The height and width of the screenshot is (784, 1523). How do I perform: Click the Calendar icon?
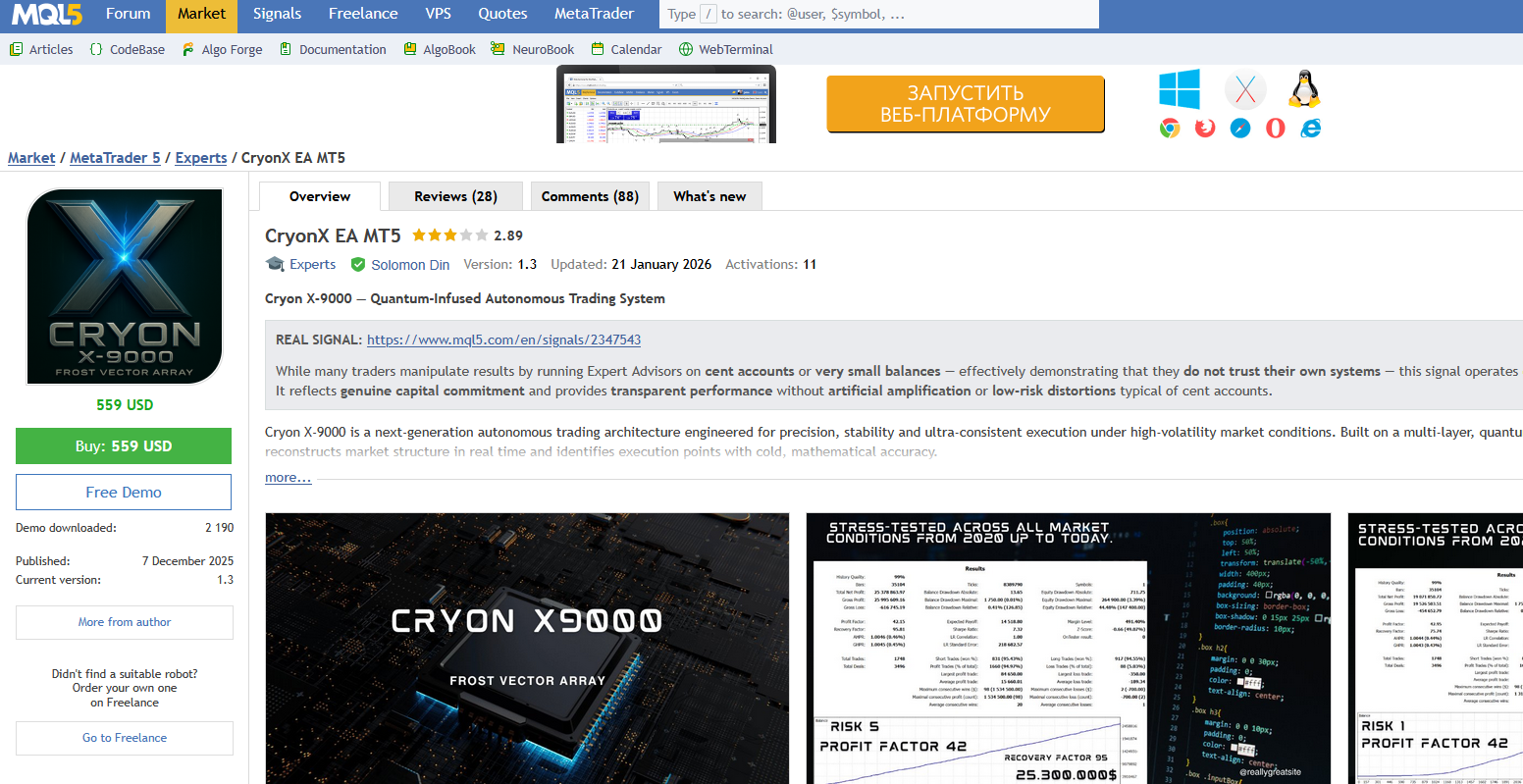tap(598, 49)
